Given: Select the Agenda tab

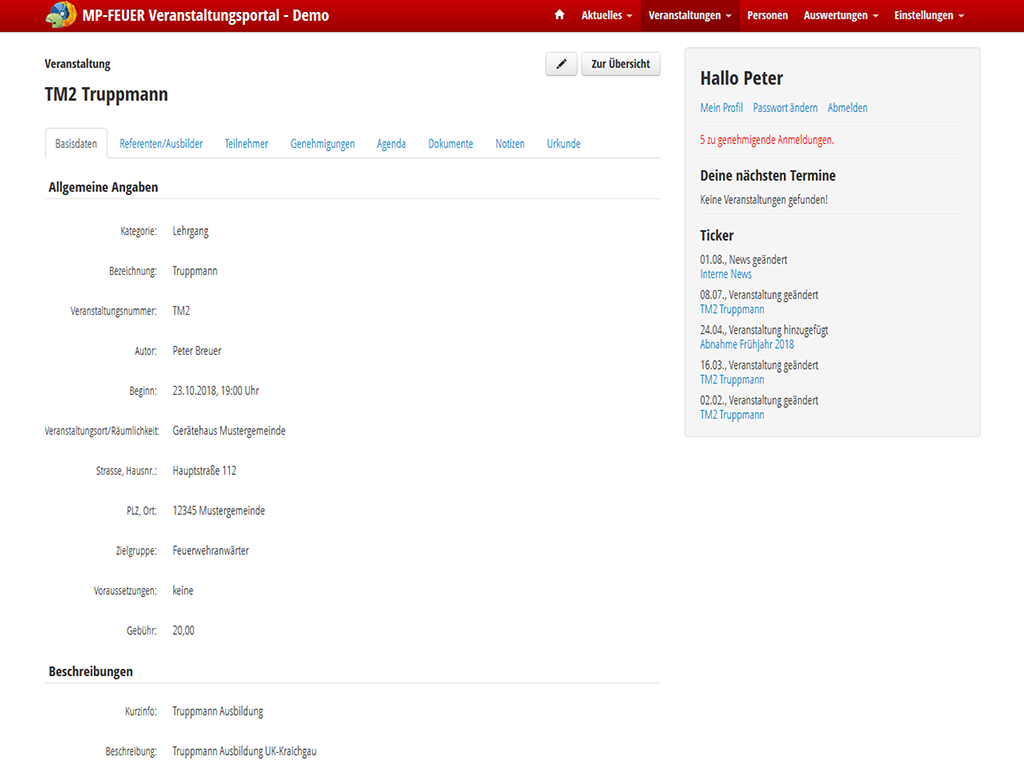Looking at the screenshot, I should 391,144.
